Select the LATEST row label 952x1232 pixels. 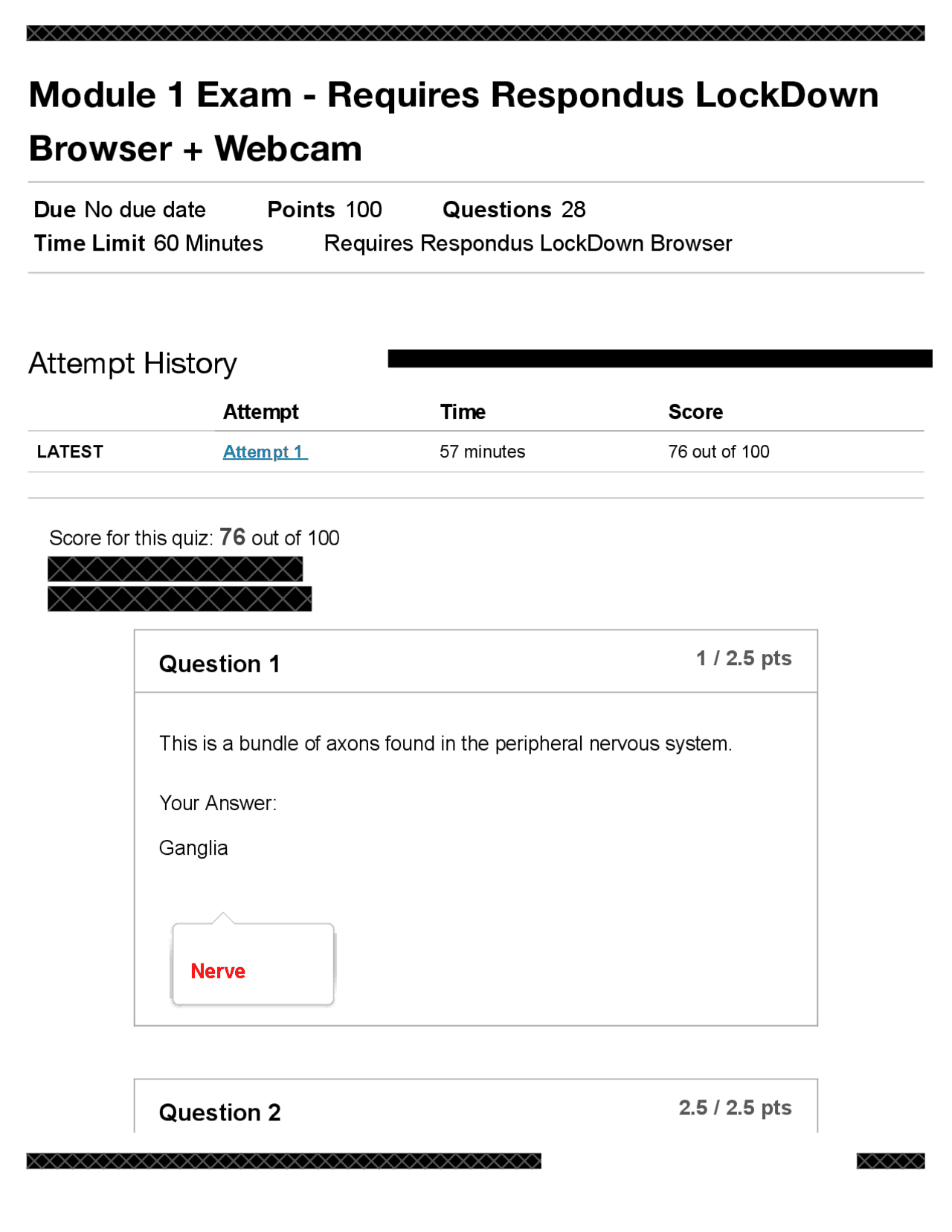70,452
